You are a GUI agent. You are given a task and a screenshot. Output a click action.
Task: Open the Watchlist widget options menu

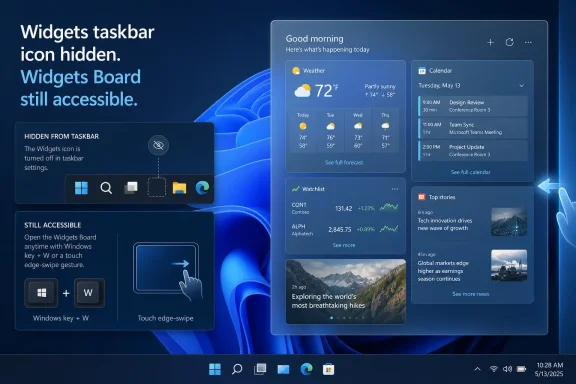pyautogui.click(x=395, y=189)
